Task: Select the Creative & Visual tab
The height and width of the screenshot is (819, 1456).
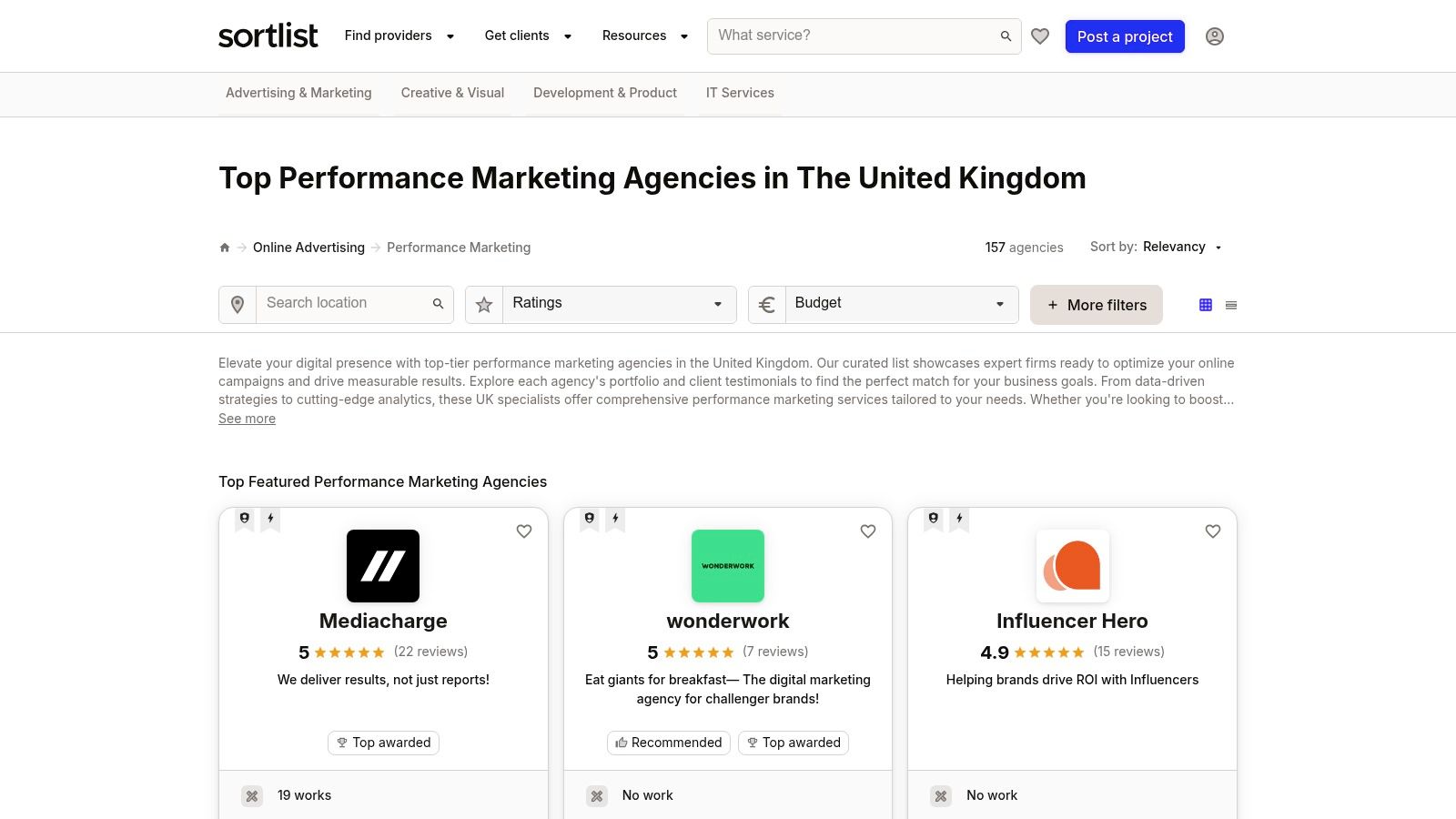Action: click(x=452, y=93)
